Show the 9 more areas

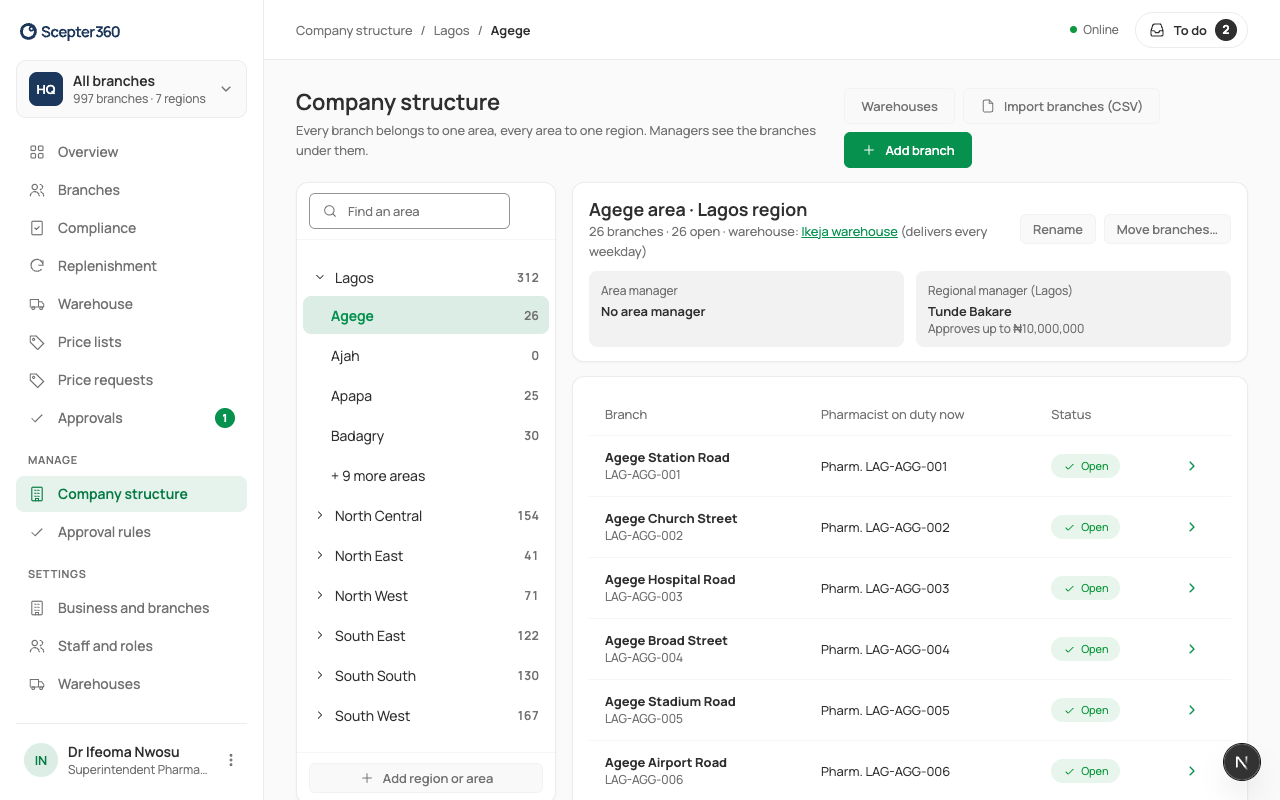point(378,476)
